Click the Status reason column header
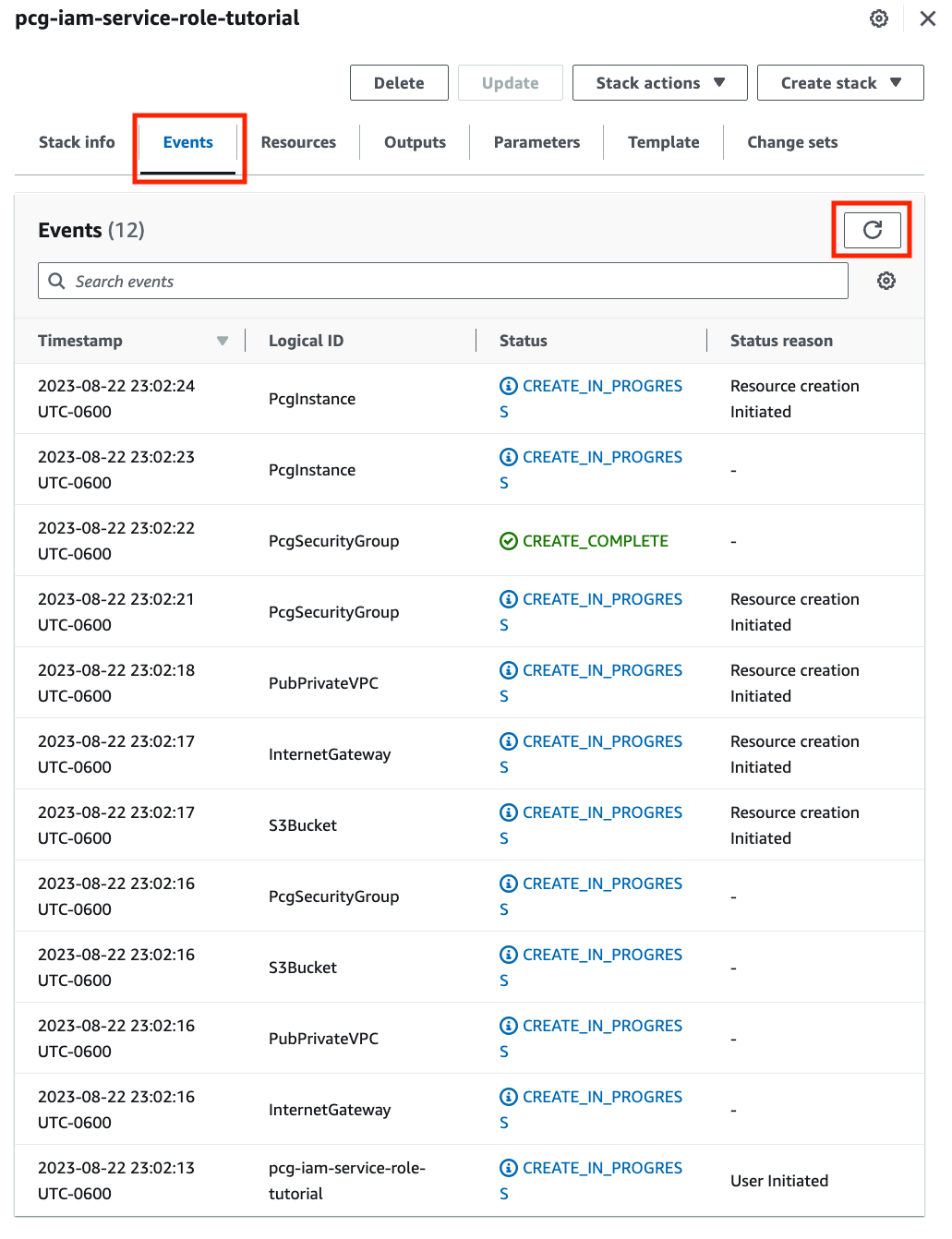 [x=781, y=341]
